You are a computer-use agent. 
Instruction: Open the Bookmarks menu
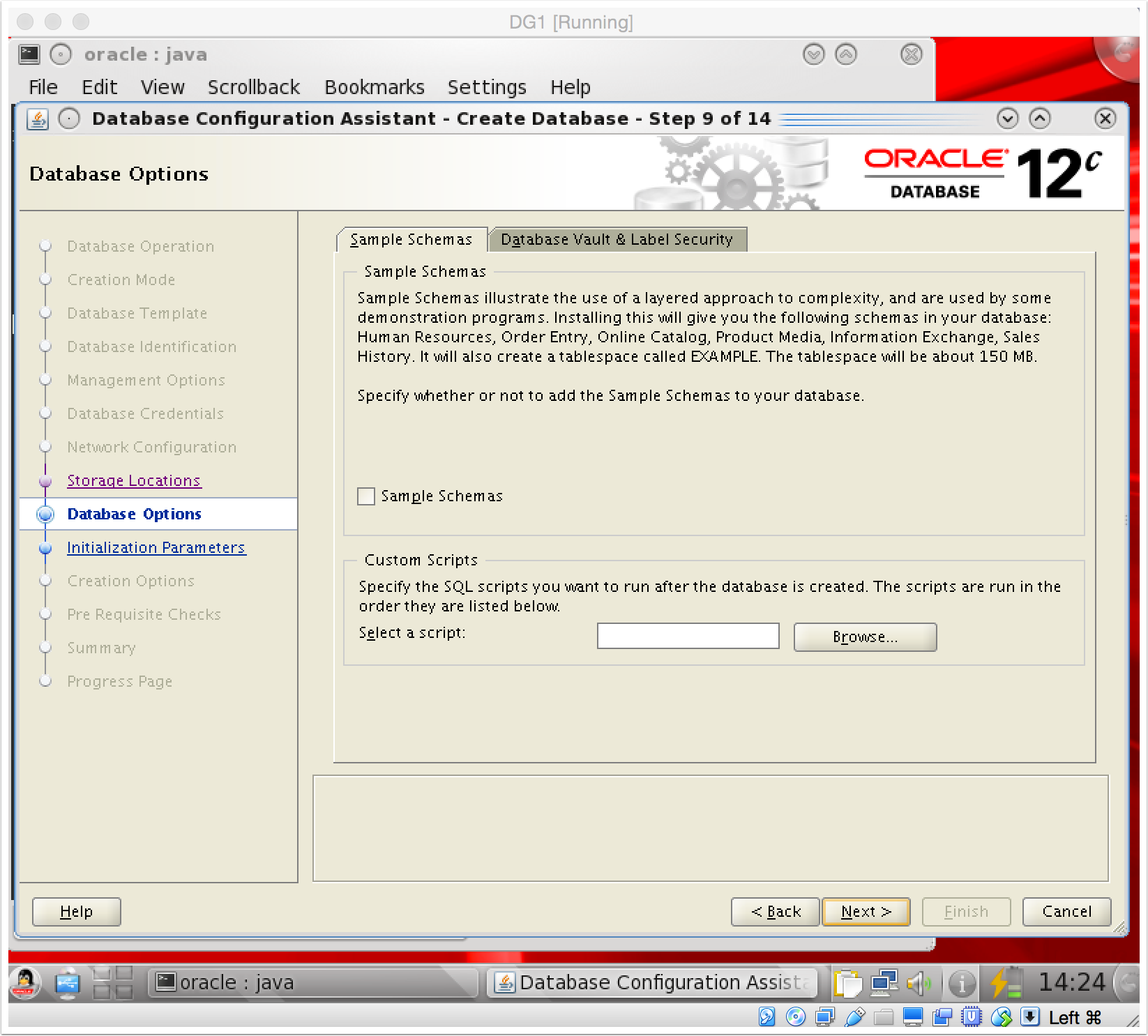375,87
